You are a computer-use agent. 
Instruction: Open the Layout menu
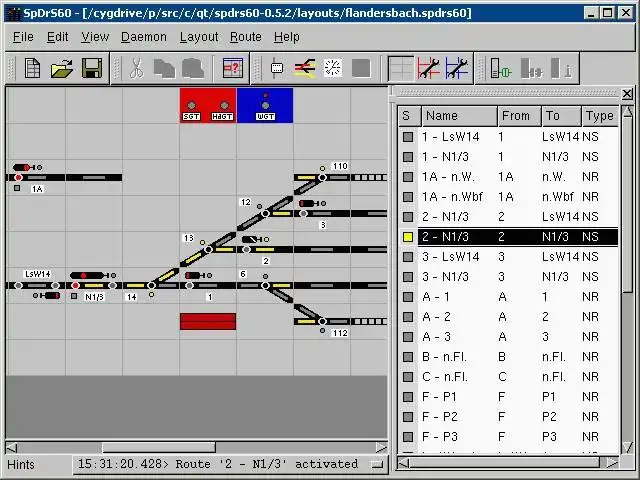[199, 37]
